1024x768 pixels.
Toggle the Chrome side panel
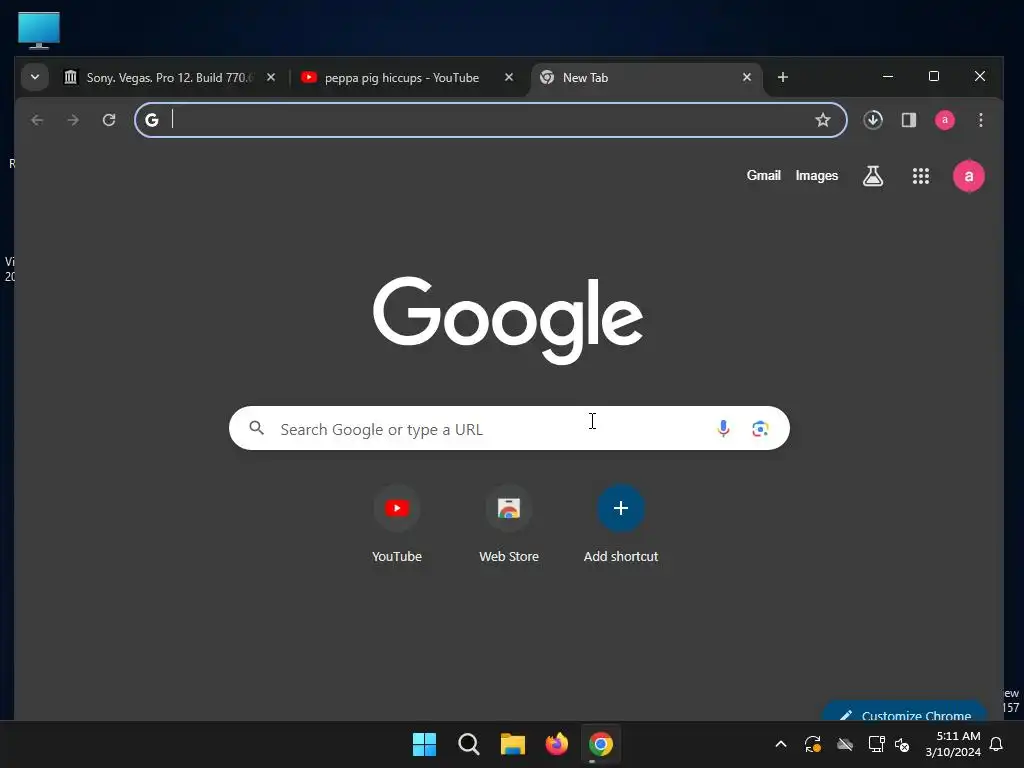pyautogui.click(x=908, y=120)
